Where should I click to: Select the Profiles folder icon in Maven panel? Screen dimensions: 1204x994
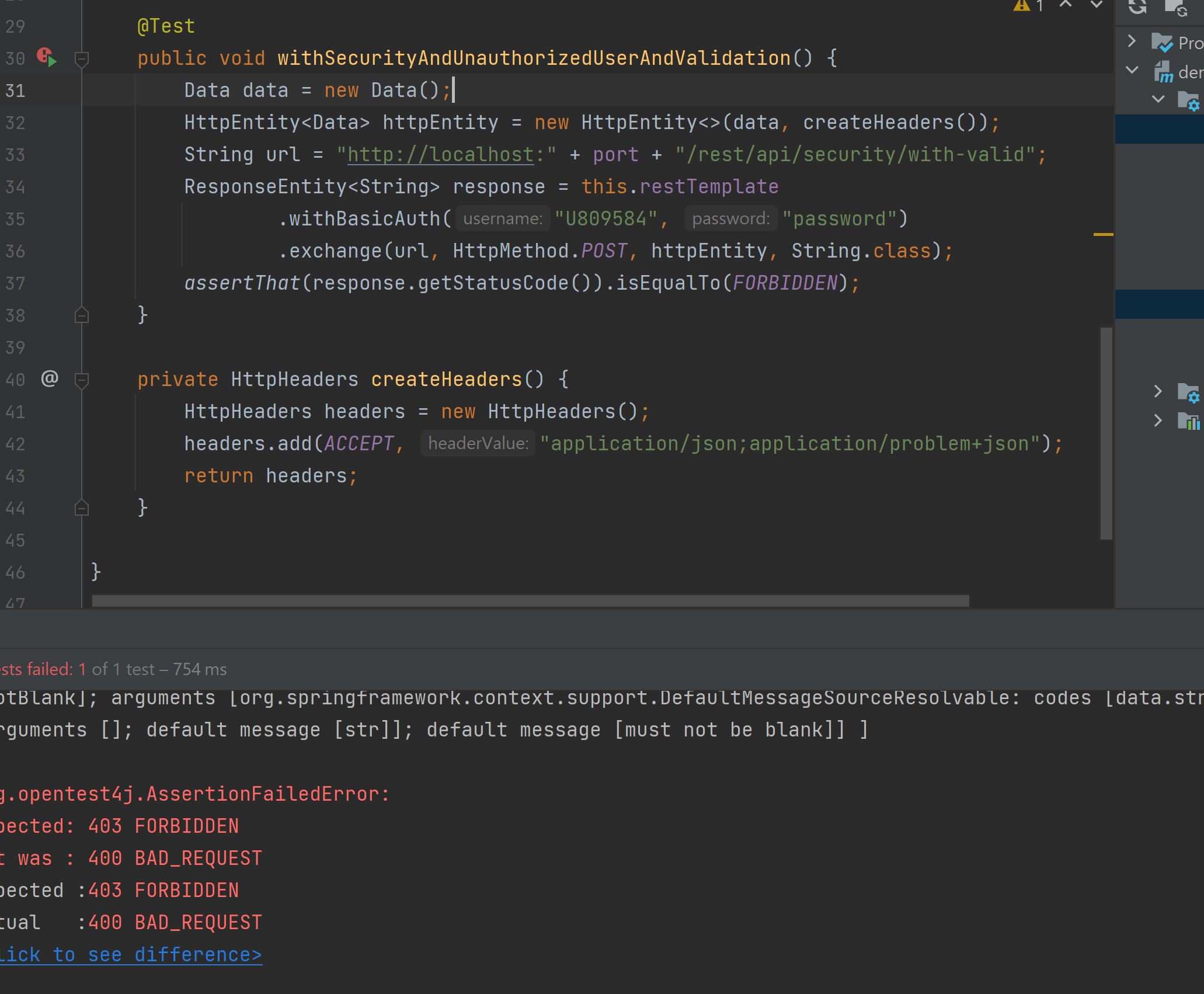(x=1162, y=42)
